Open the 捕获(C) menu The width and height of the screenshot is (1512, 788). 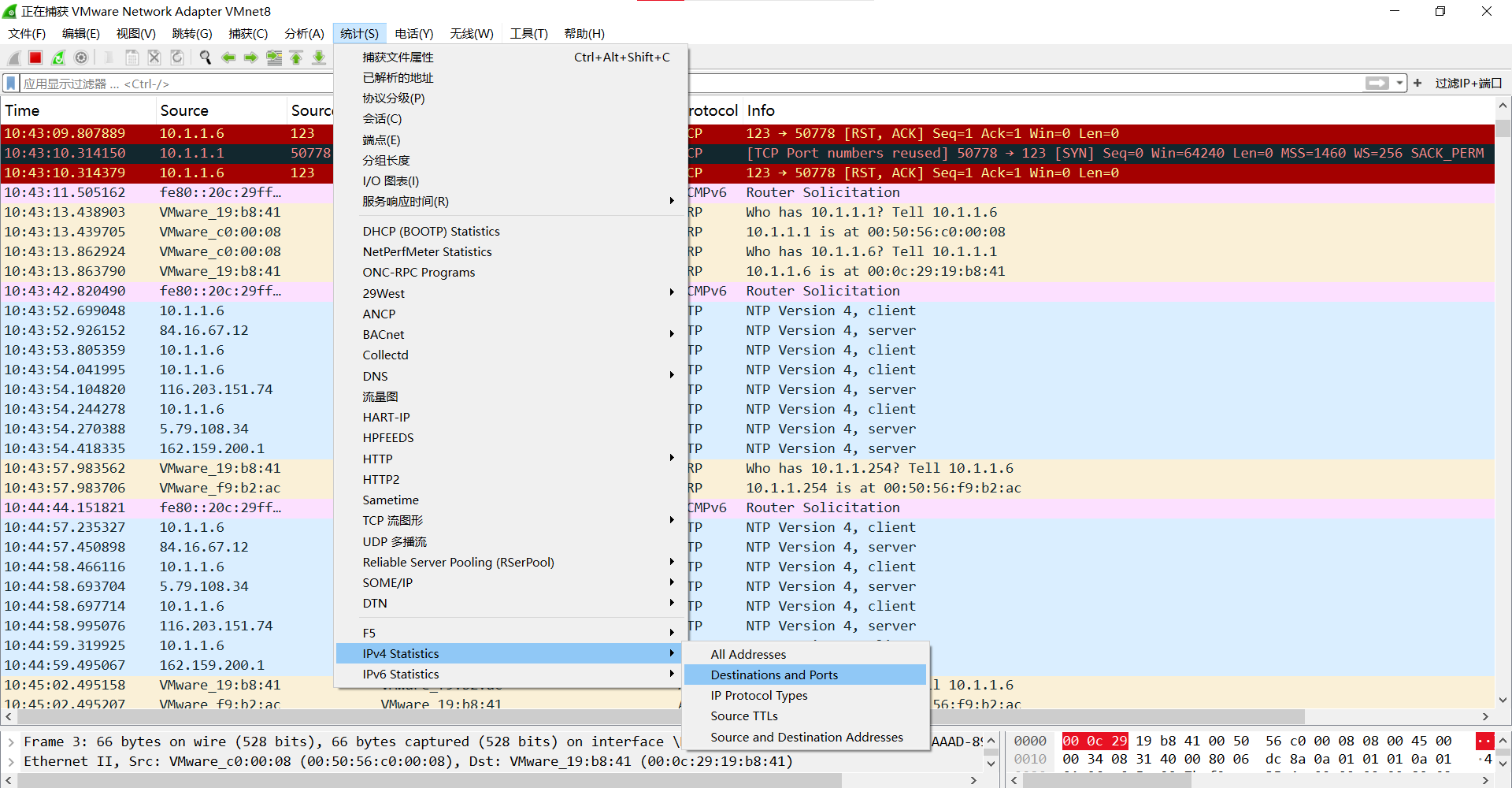[x=248, y=33]
